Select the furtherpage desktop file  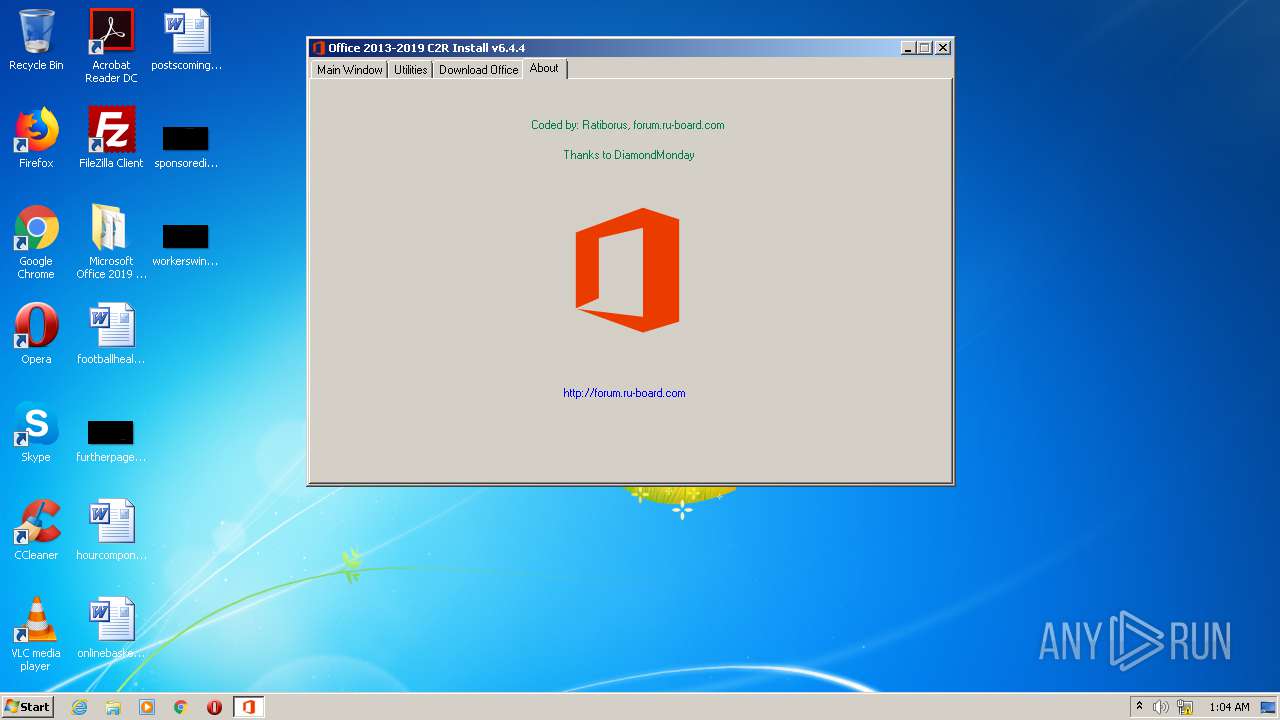click(x=111, y=439)
